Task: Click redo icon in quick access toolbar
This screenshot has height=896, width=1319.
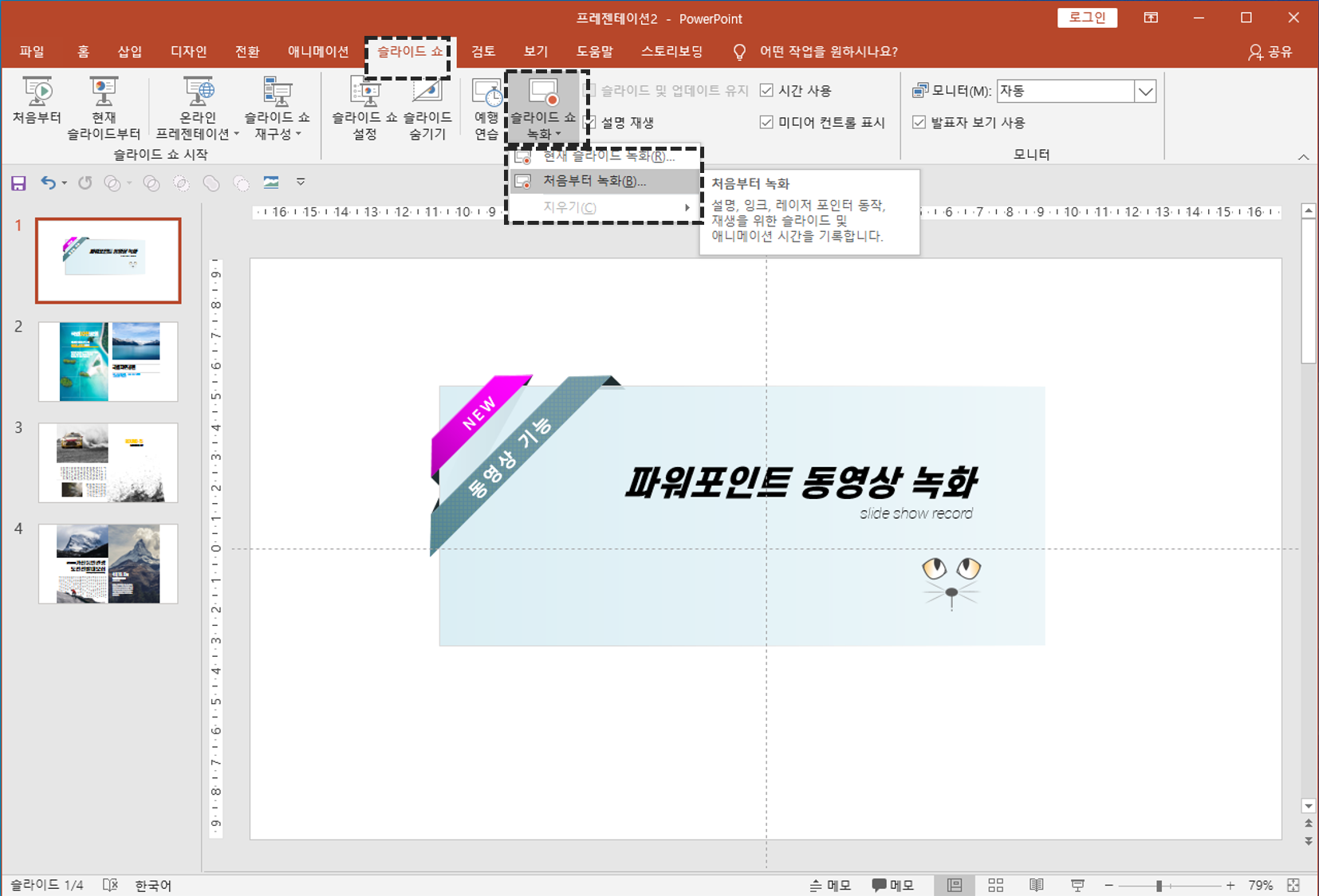Action: (85, 183)
